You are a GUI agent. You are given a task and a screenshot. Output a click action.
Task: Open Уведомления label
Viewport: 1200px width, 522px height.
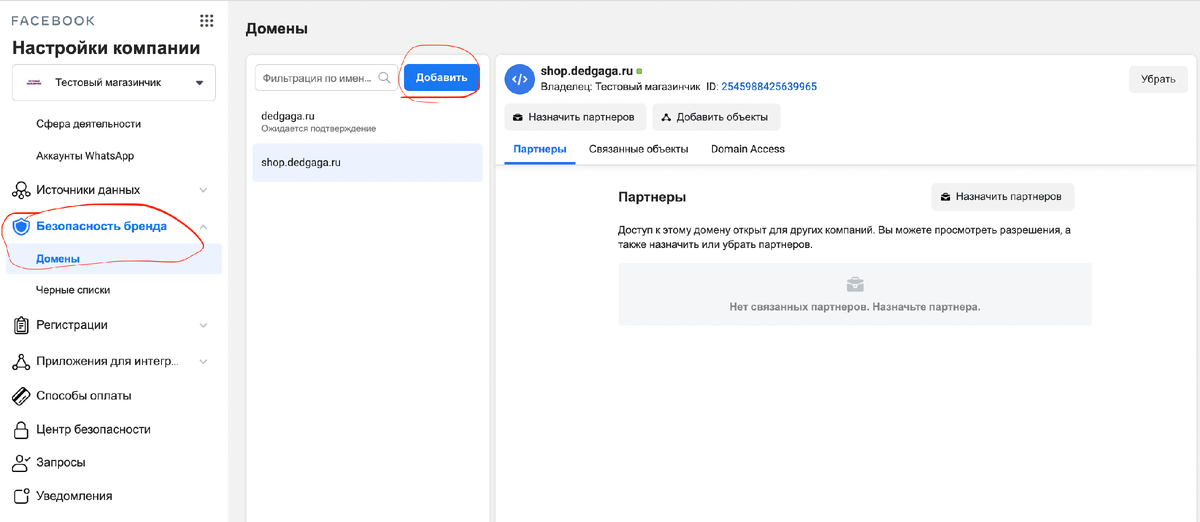click(x=74, y=496)
